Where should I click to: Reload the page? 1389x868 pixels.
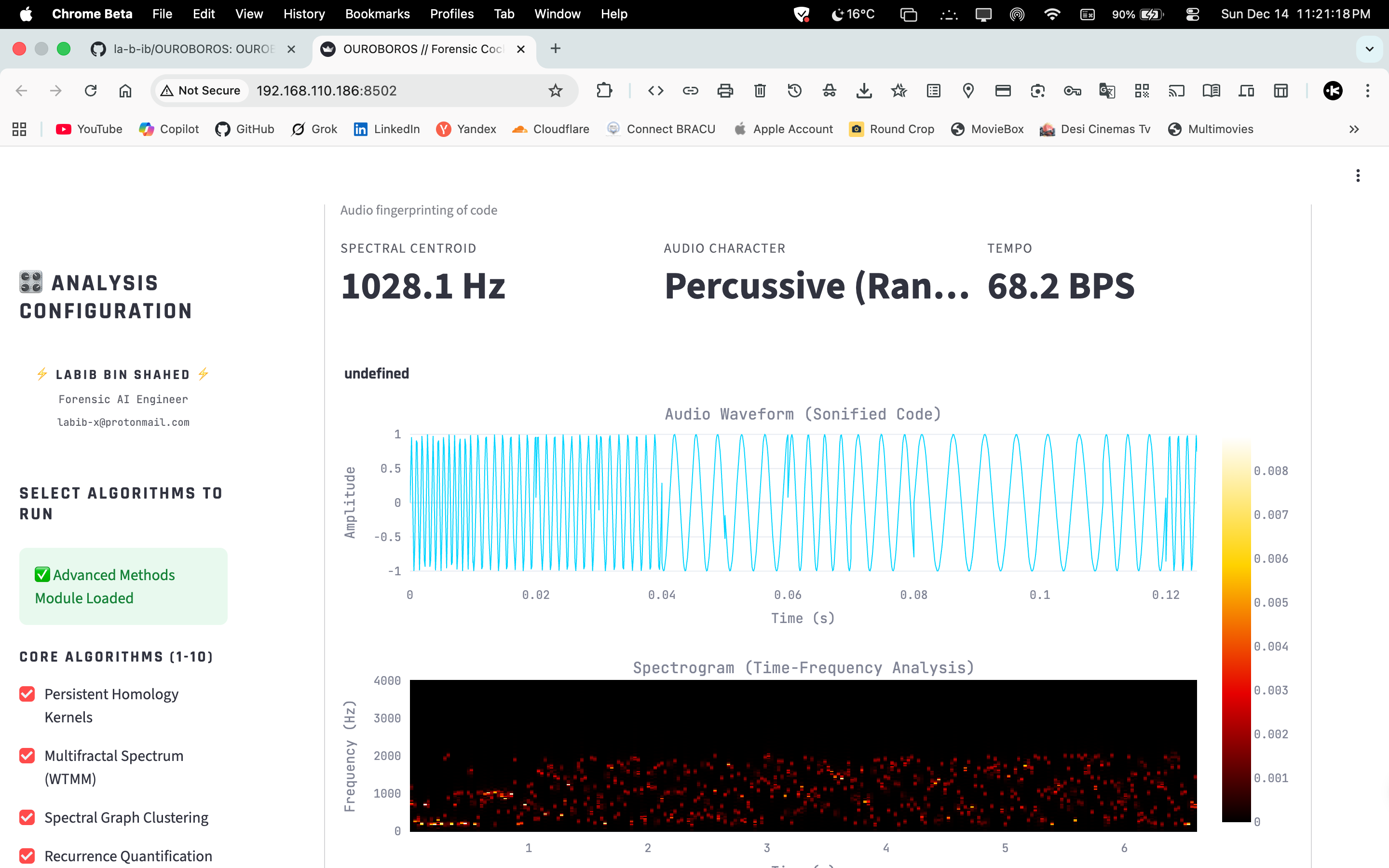pyautogui.click(x=91, y=91)
